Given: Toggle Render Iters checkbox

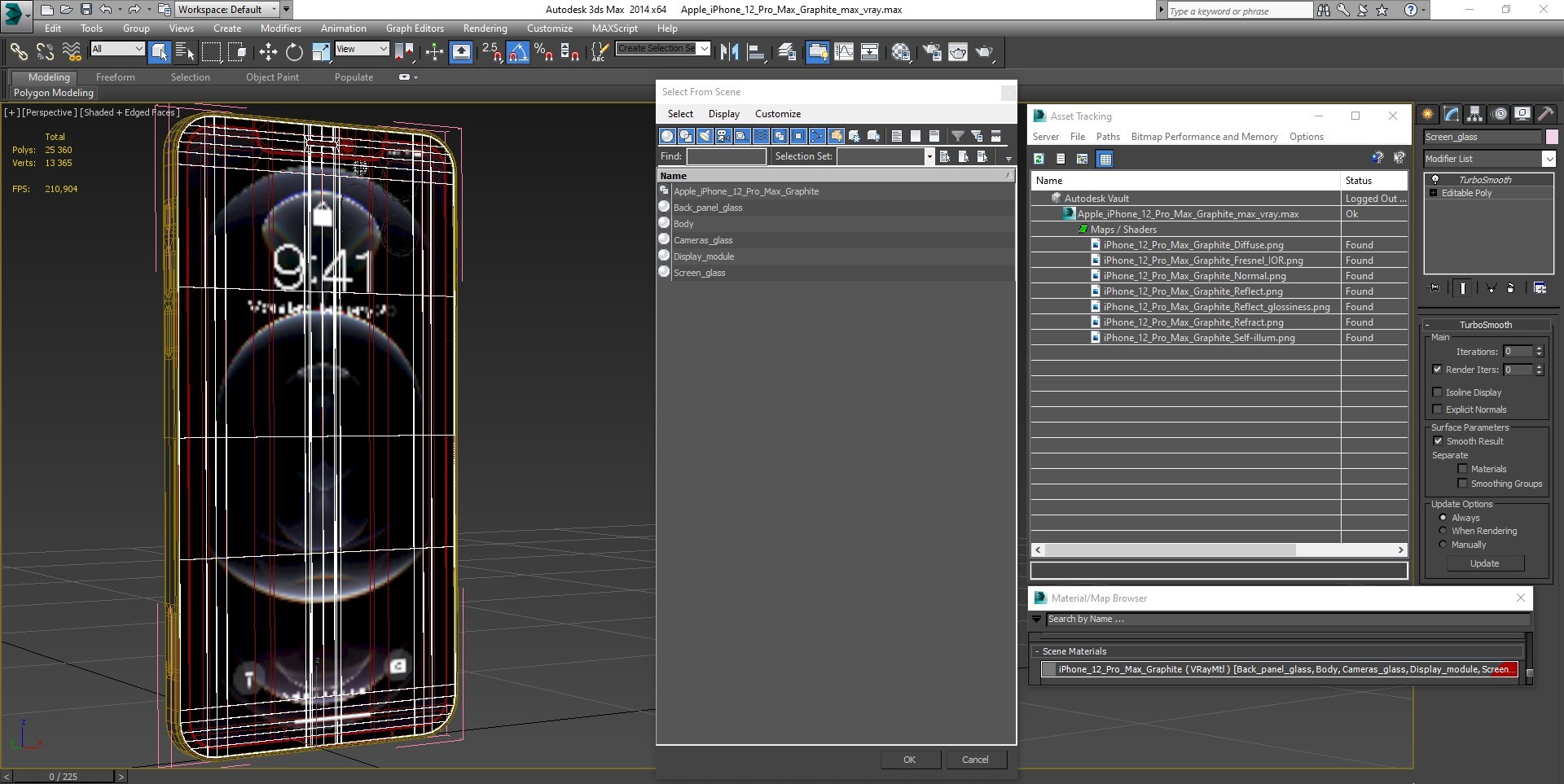Looking at the screenshot, I should point(1437,370).
